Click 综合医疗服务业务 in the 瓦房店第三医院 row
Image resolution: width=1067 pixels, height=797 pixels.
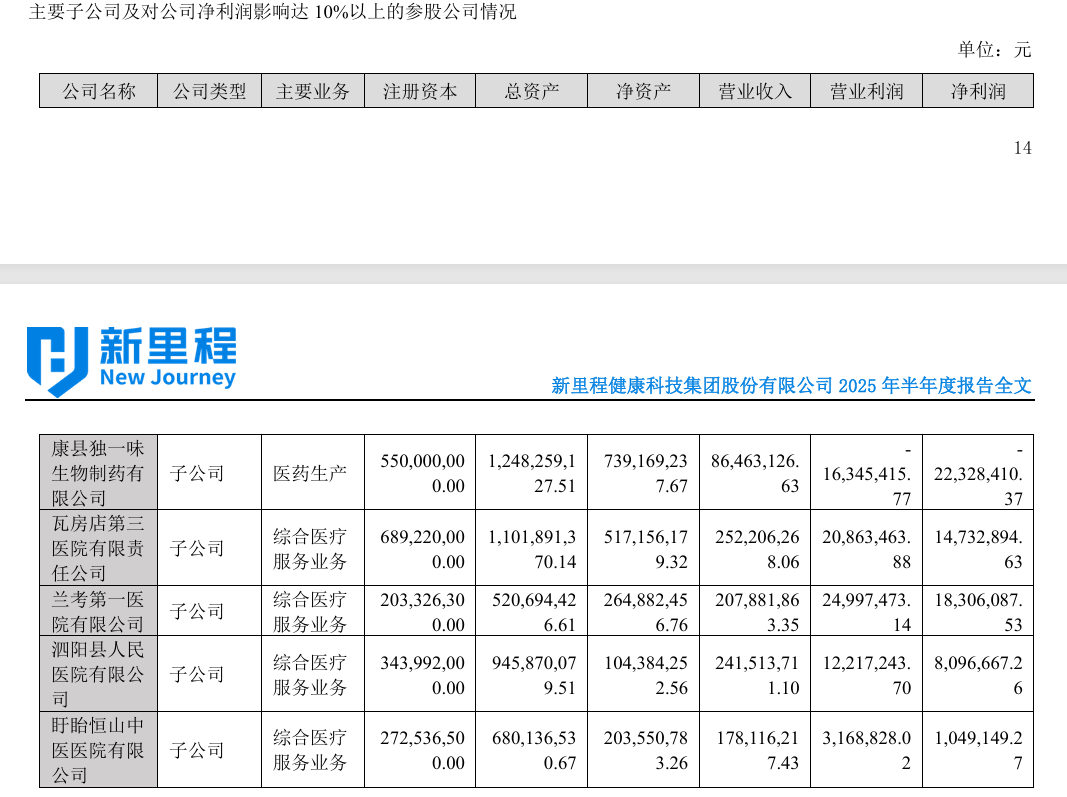pyautogui.click(x=310, y=549)
